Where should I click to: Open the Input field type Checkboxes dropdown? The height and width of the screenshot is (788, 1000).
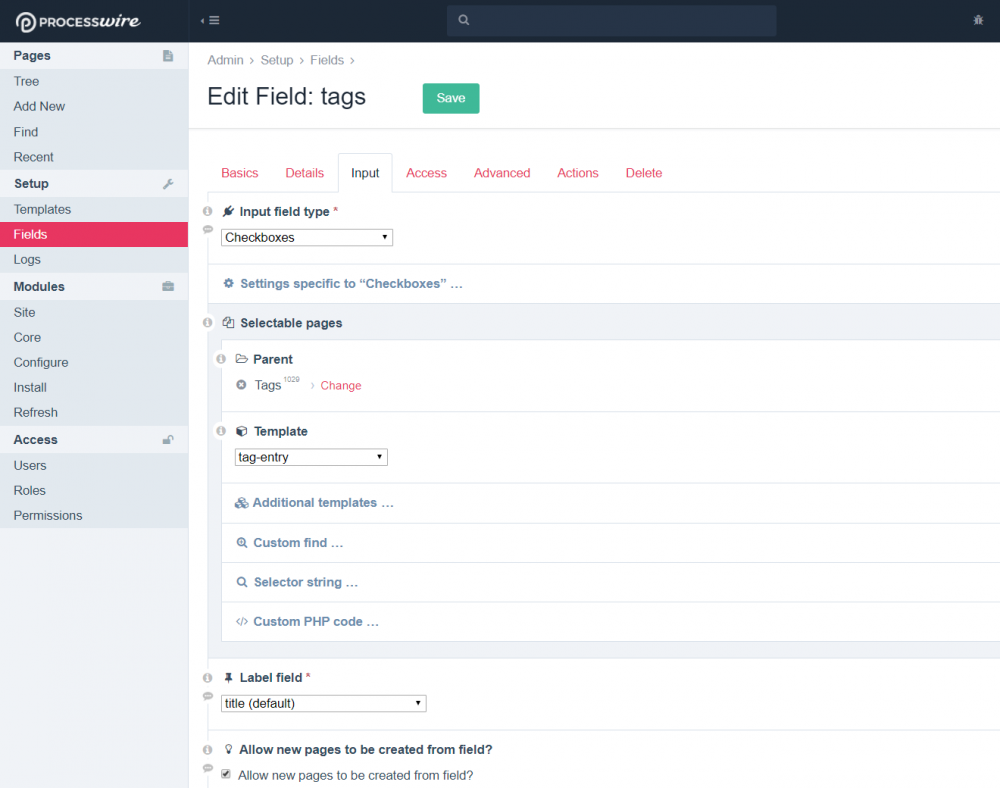click(x=307, y=238)
